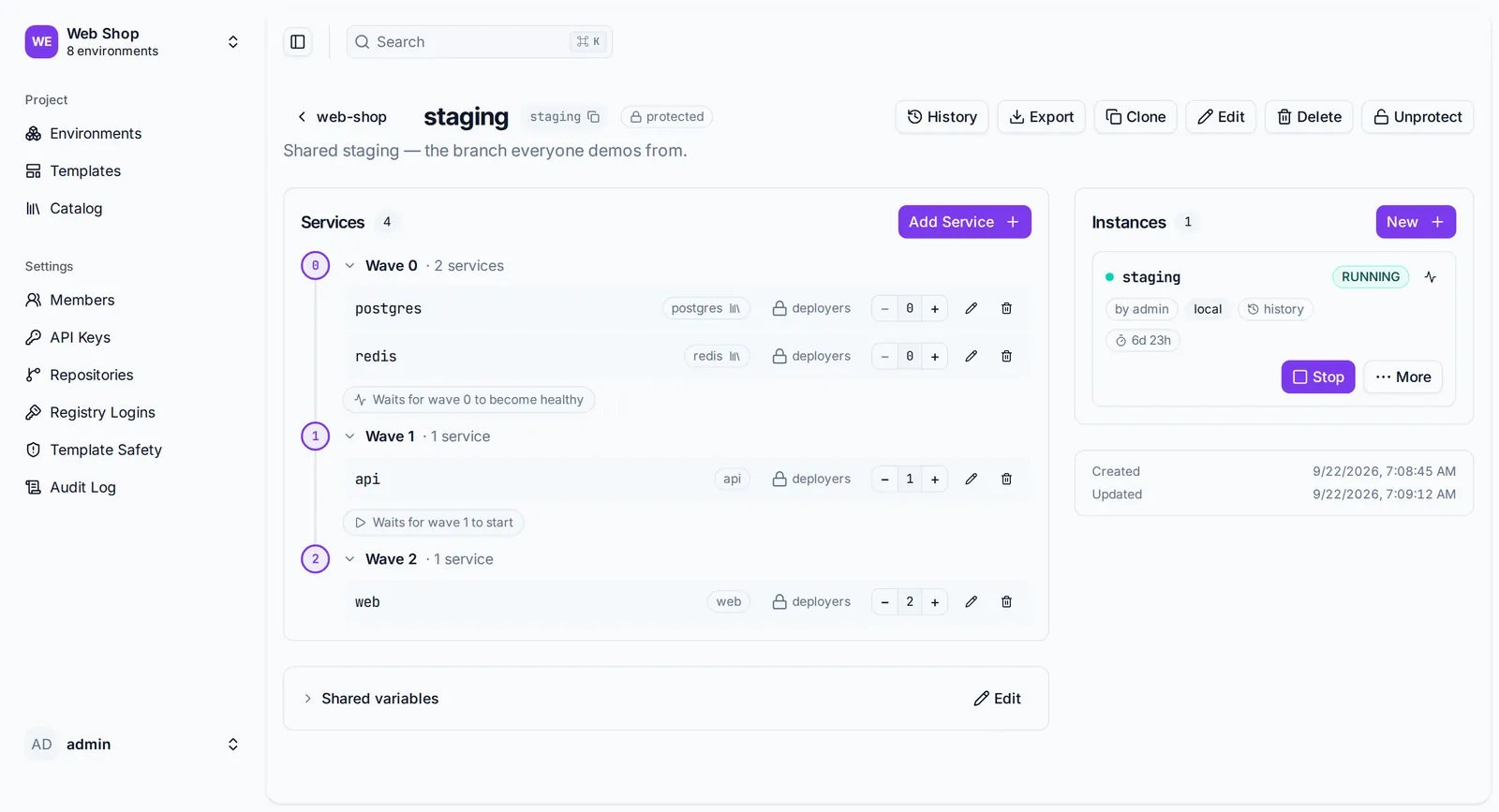Open API Keys settings
Viewport: 1499px width, 812px height.
pos(132,337)
